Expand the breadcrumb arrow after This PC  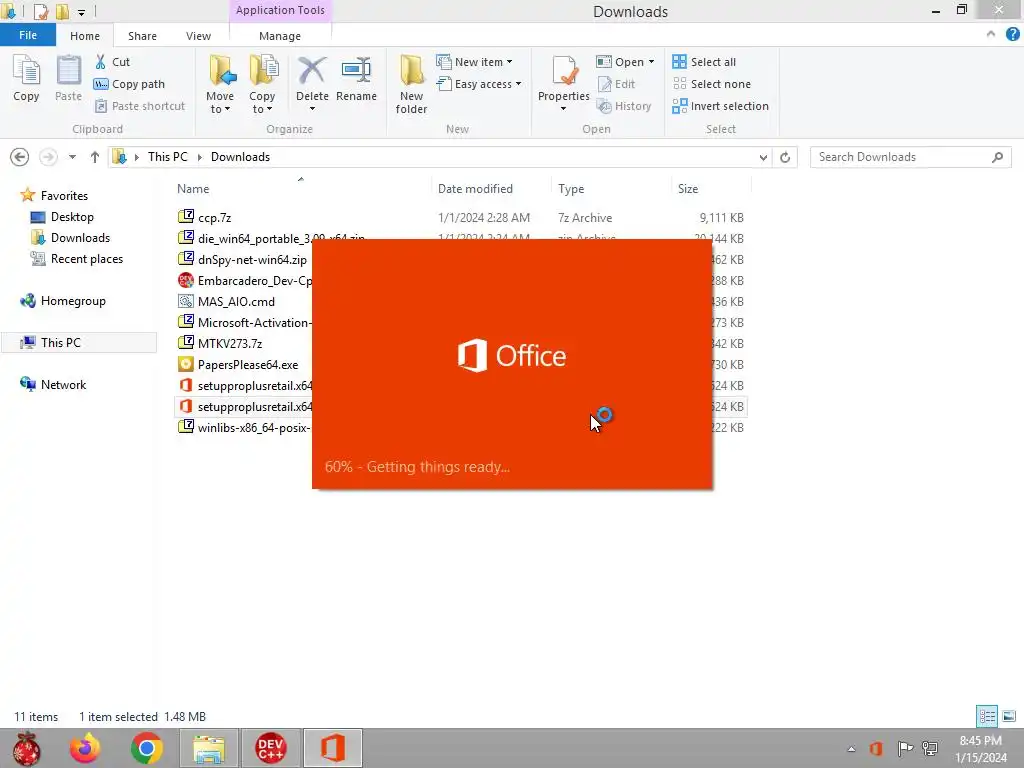pos(199,157)
